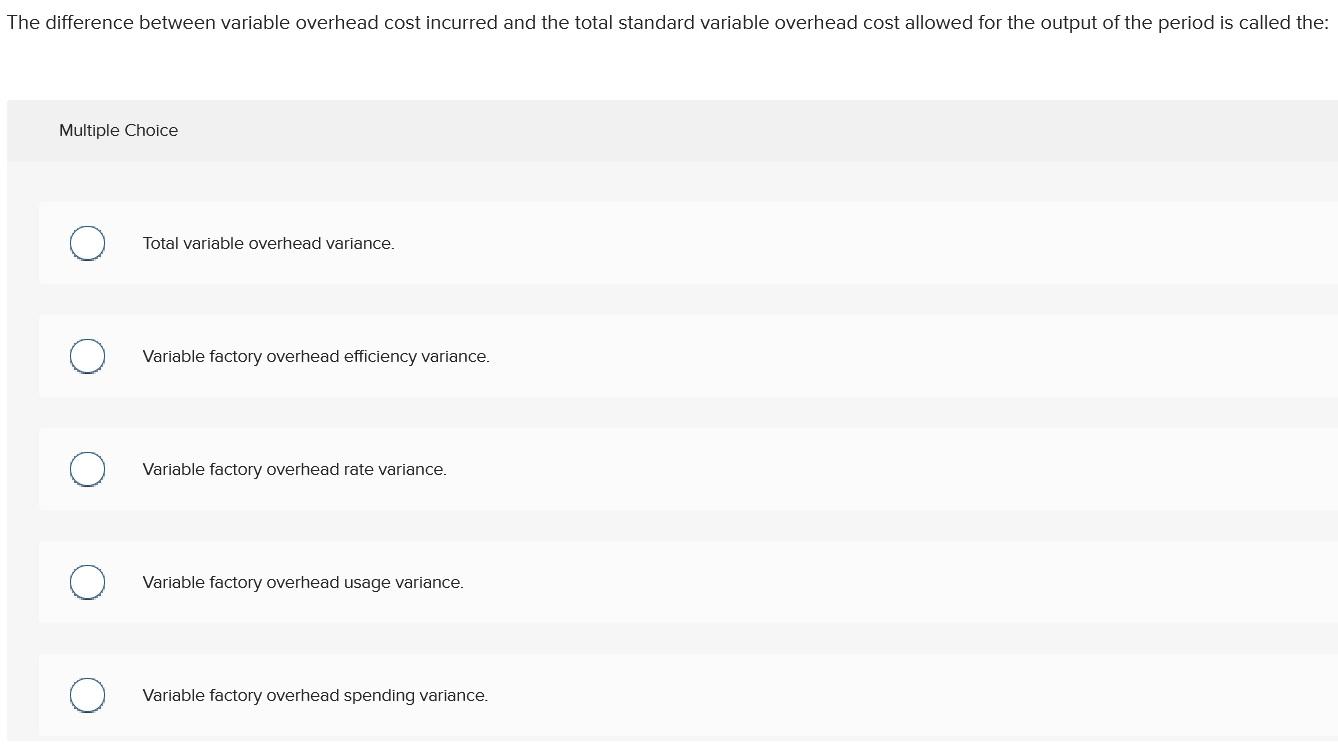The width and height of the screenshot is (1338, 744).
Task: Select the radio button for Total variable overhead variance
Action: (87, 243)
